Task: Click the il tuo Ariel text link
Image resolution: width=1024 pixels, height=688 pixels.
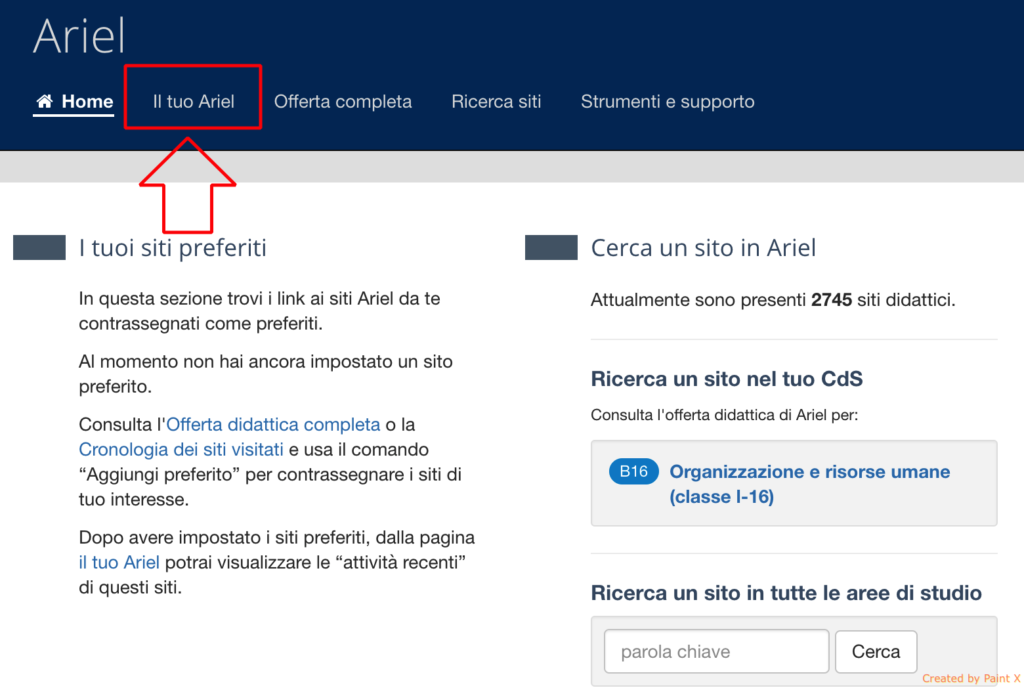Action: point(119,563)
